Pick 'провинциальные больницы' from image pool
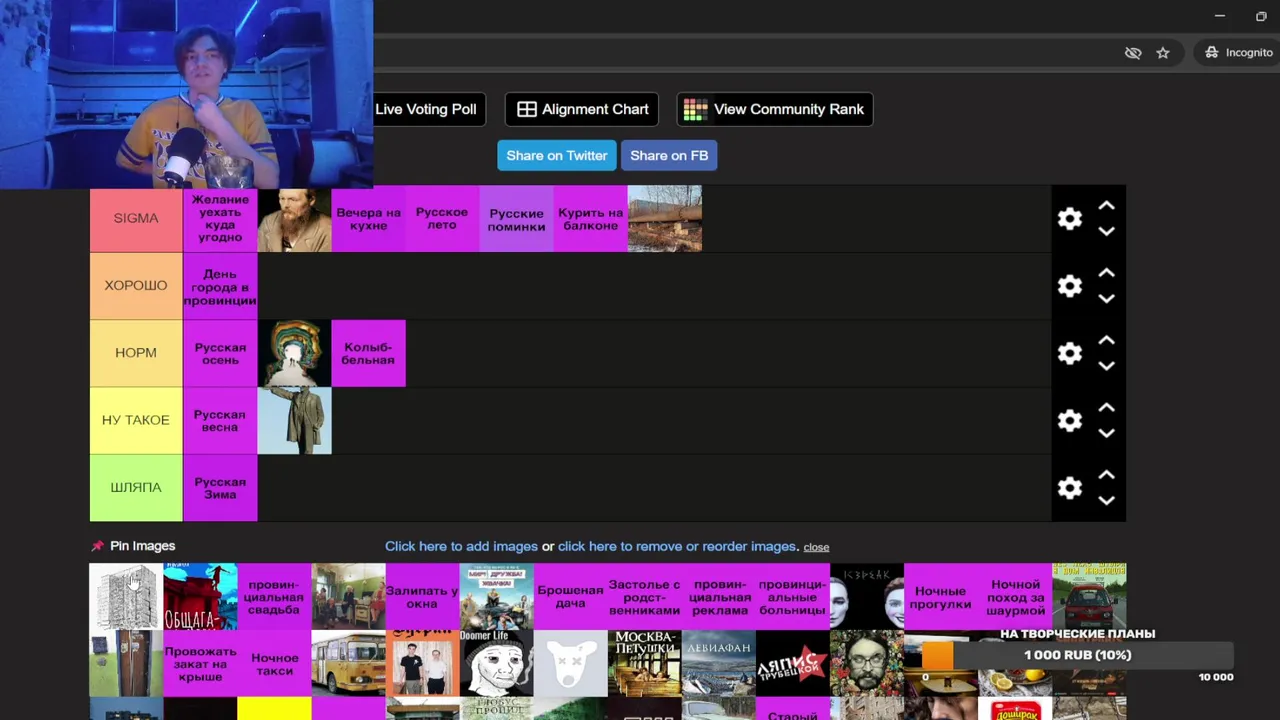1280x720 pixels. click(792, 596)
